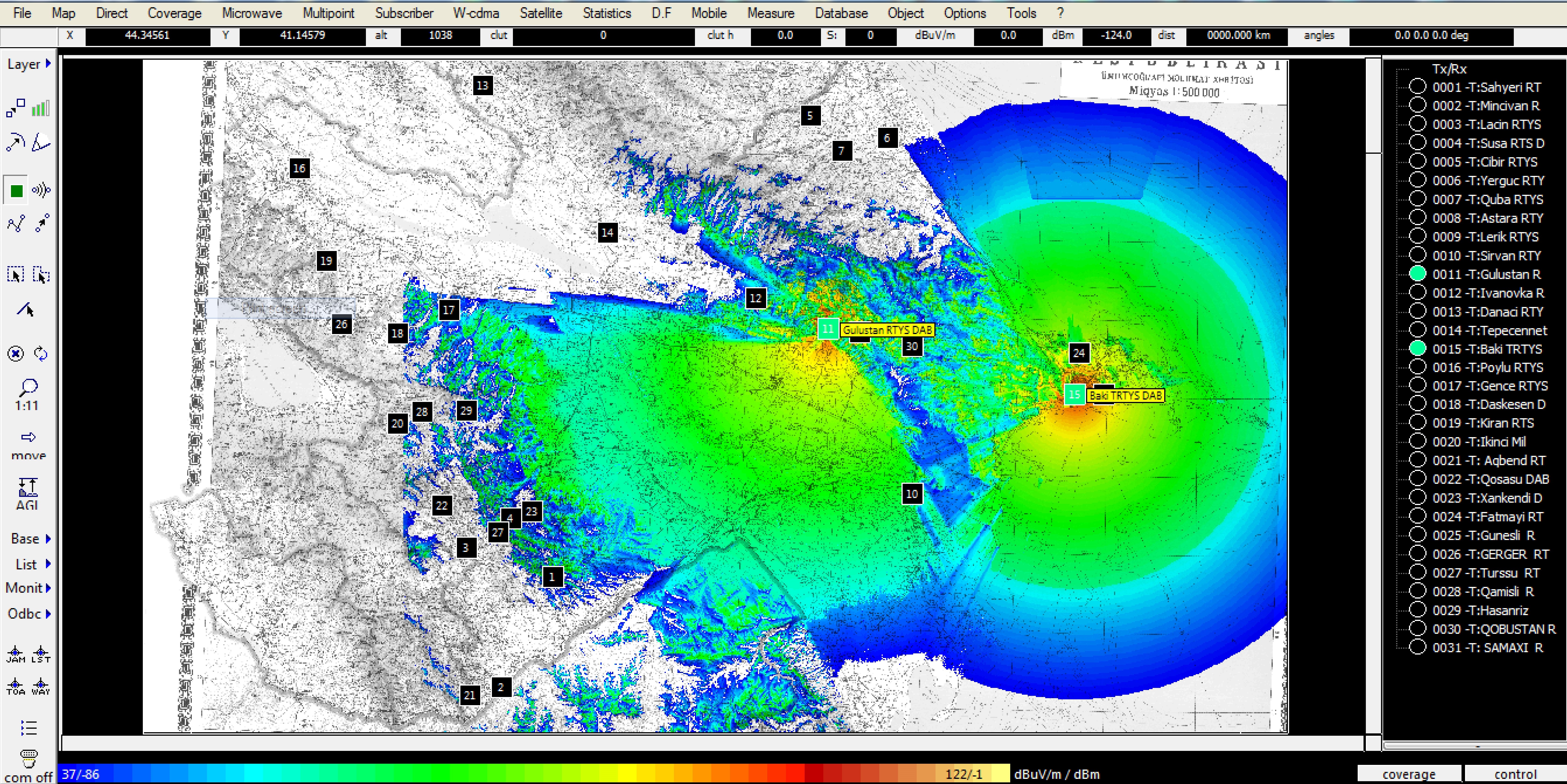Open the Subscriber menu
This screenshot has width=1567, height=784.
click(x=404, y=13)
